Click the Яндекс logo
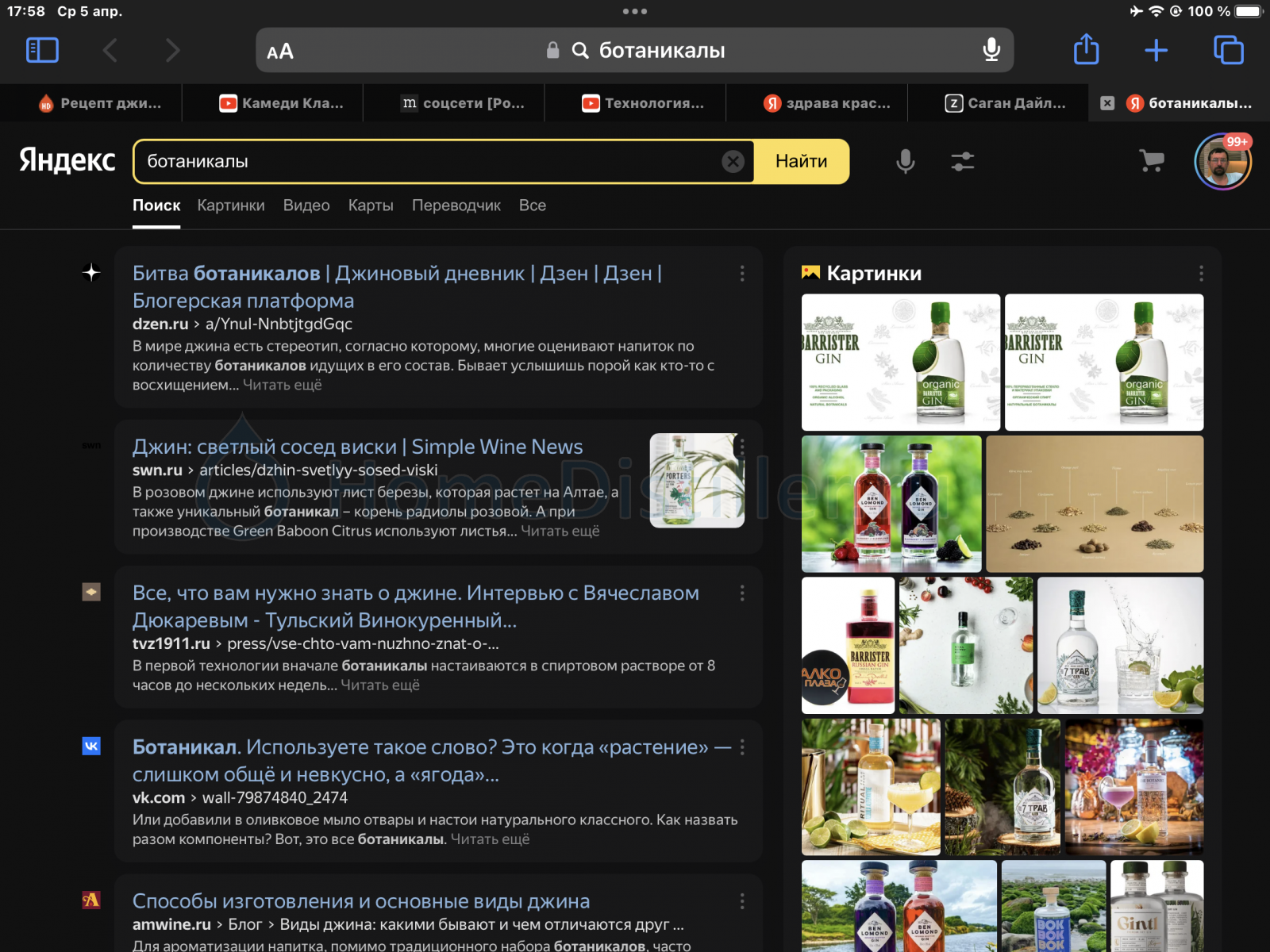The width and height of the screenshot is (1270, 952). pyautogui.click(x=67, y=160)
